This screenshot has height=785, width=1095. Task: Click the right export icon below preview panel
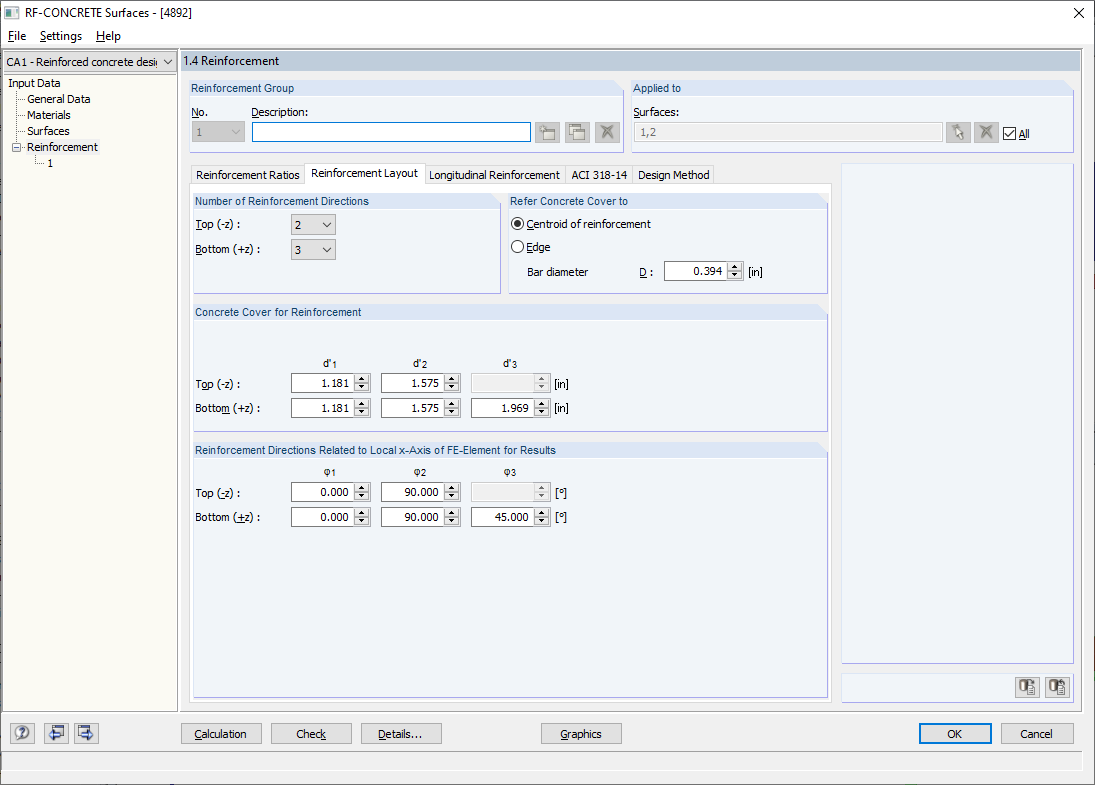coord(1057,687)
